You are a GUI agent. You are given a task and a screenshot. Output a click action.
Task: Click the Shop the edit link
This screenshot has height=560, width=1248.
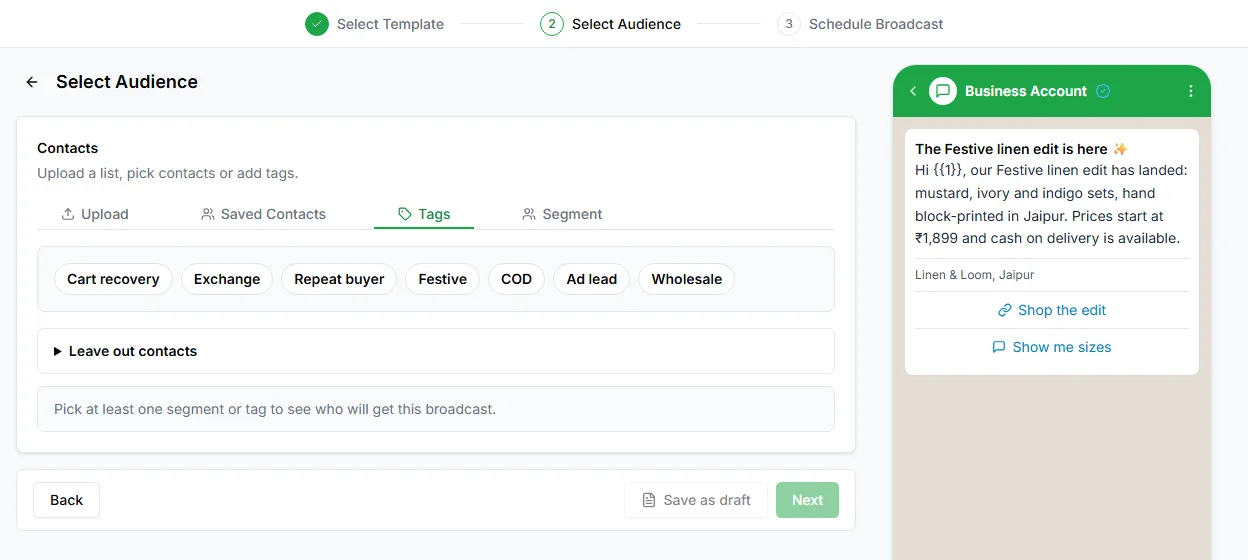1052,310
